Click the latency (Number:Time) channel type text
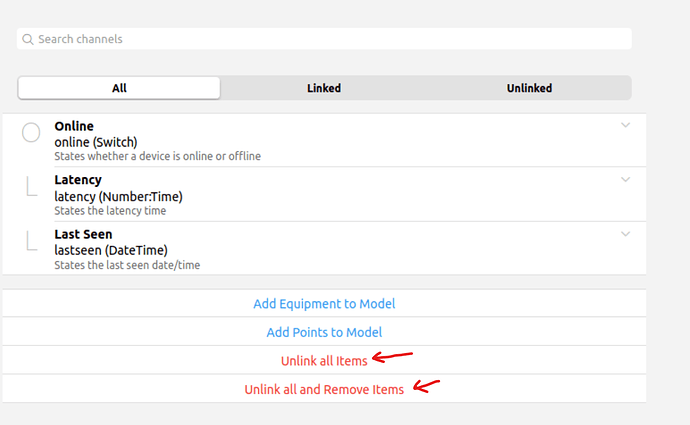This screenshot has width=690, height=425. [x=118, y=196]
